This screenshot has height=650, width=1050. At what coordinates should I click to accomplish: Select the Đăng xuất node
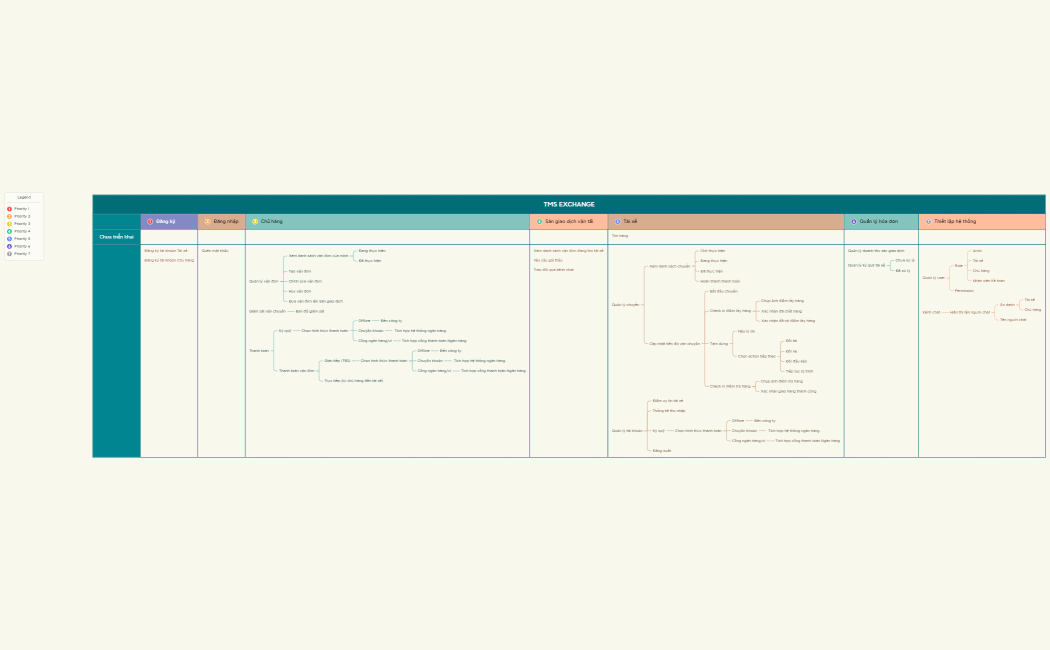[x=661, y=451]
